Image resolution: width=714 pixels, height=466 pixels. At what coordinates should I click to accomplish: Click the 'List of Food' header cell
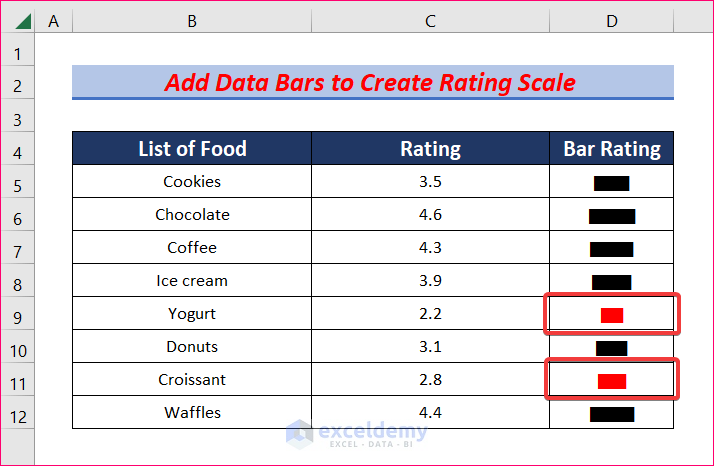coord(192,149)
